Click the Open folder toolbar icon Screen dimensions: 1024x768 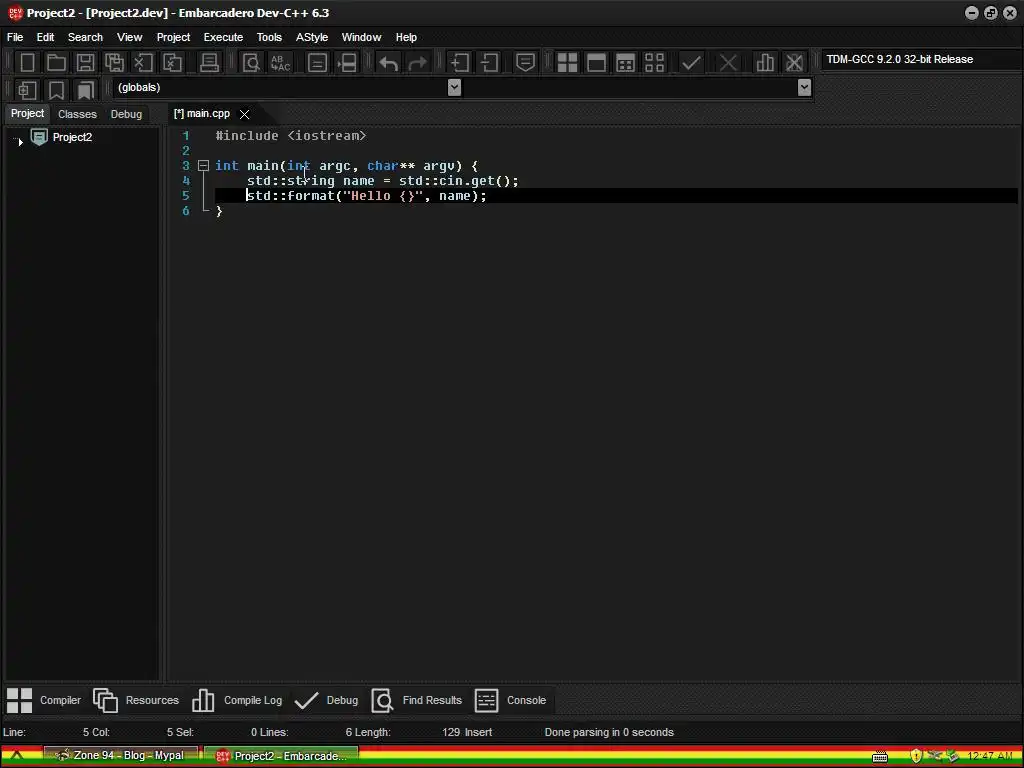coord(56,63)
